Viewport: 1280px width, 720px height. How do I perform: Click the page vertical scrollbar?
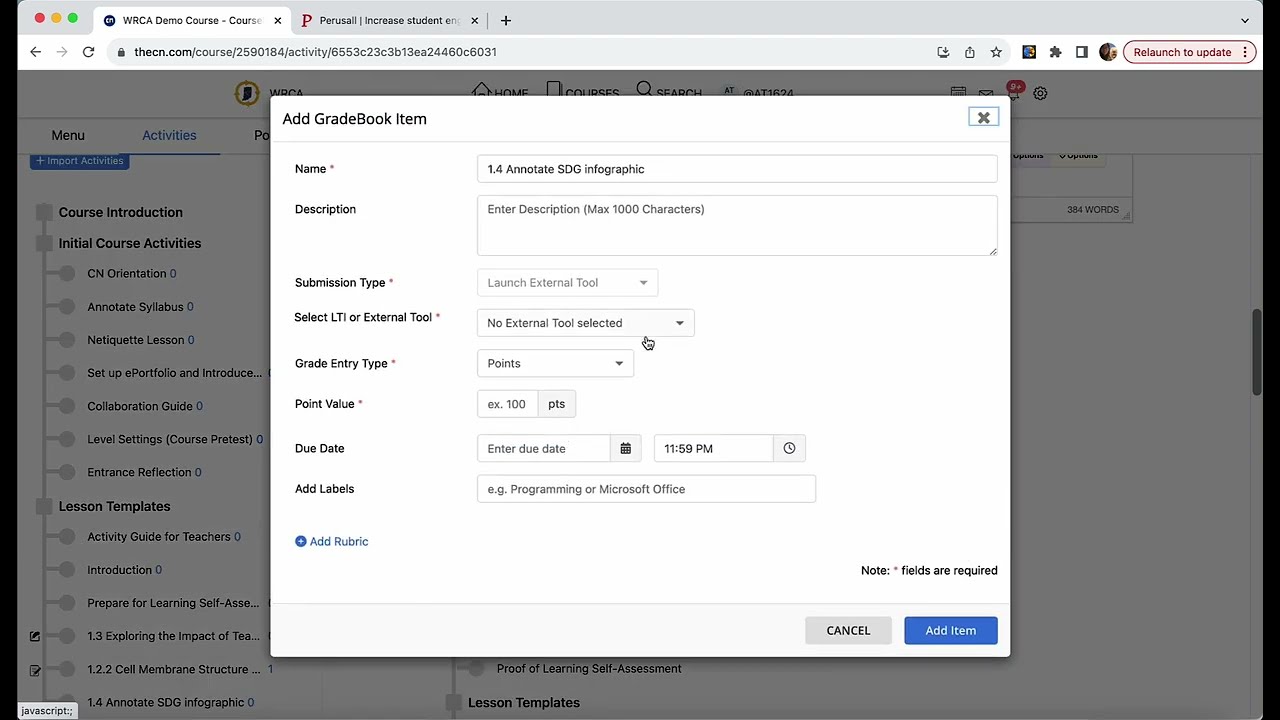[x=1257, y=353]
